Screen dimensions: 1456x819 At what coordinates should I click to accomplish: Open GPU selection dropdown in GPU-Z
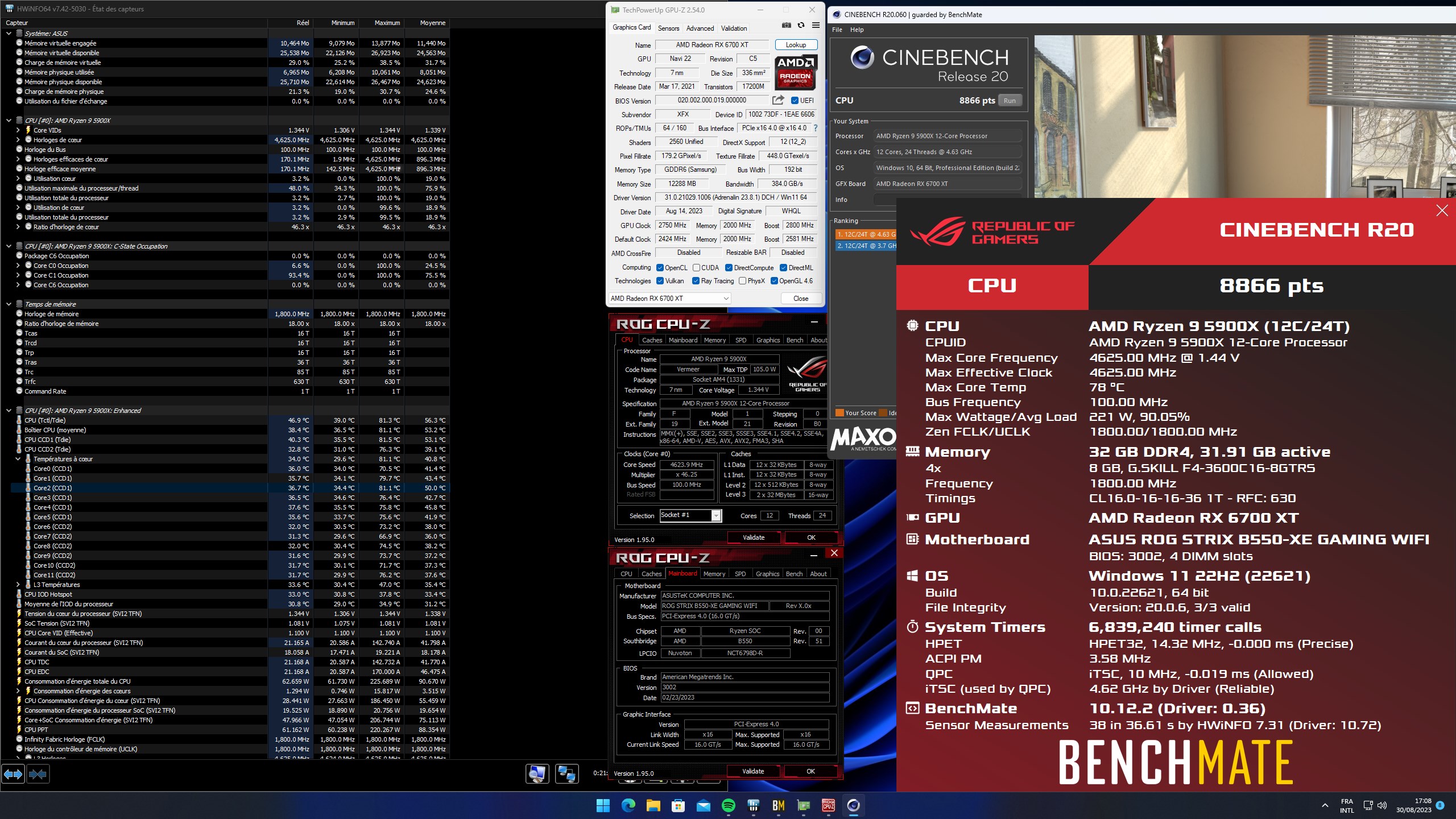pyautogui.click(x=669, y=299)
